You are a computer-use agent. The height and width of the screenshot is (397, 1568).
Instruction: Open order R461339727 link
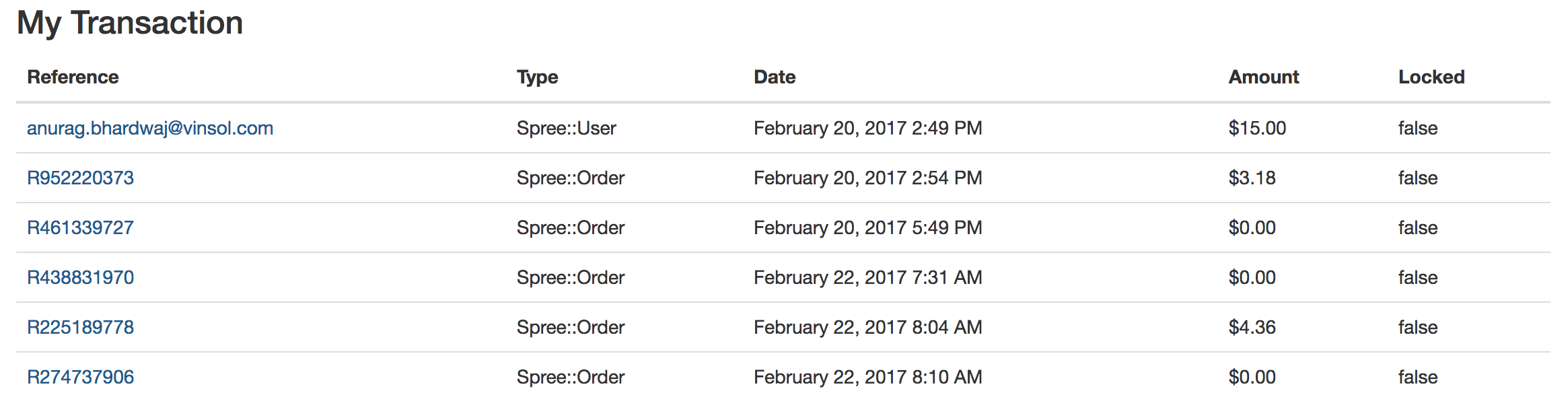(80, 227)
